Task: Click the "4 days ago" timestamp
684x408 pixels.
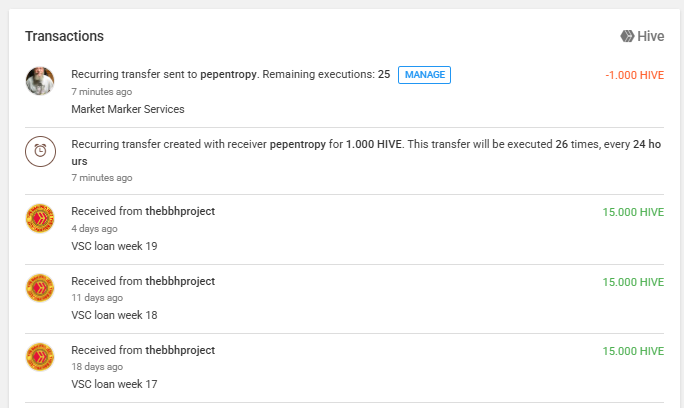Action: click(94, 229)
